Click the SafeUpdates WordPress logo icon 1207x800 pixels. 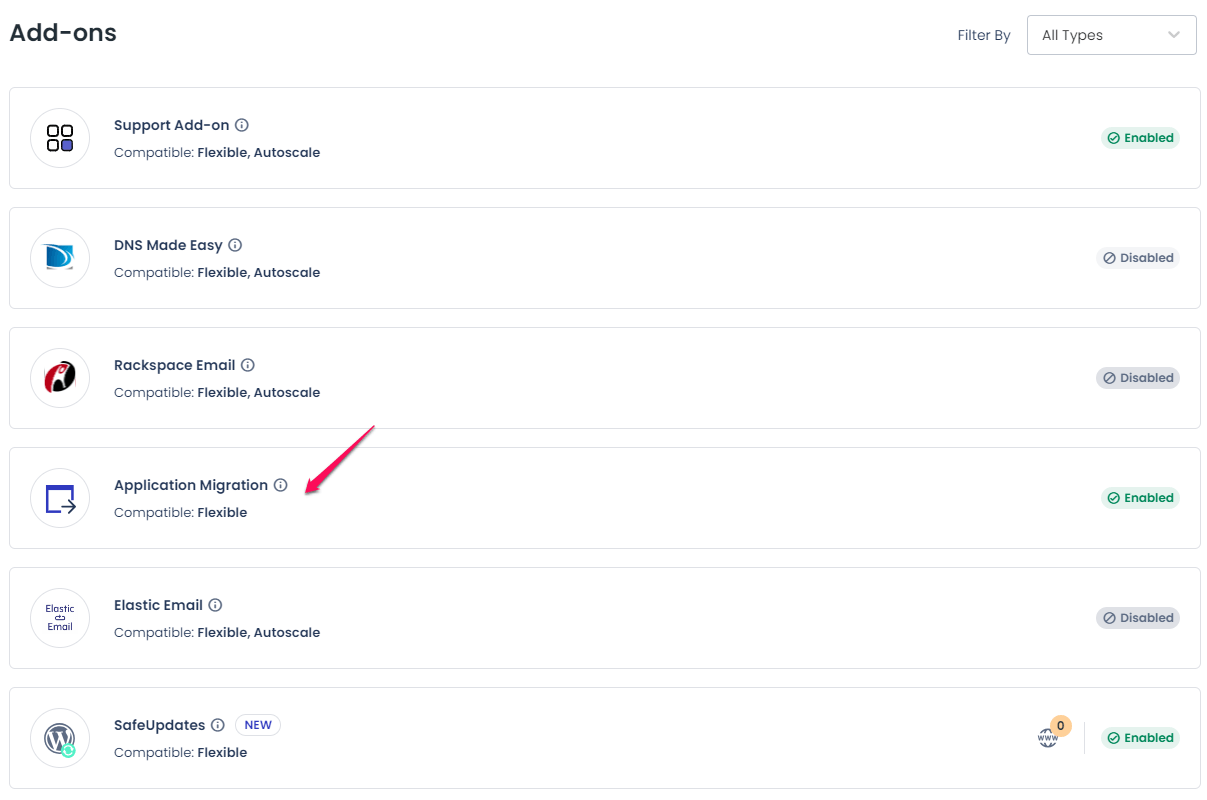pyautogui.click(x=60, y=738)
